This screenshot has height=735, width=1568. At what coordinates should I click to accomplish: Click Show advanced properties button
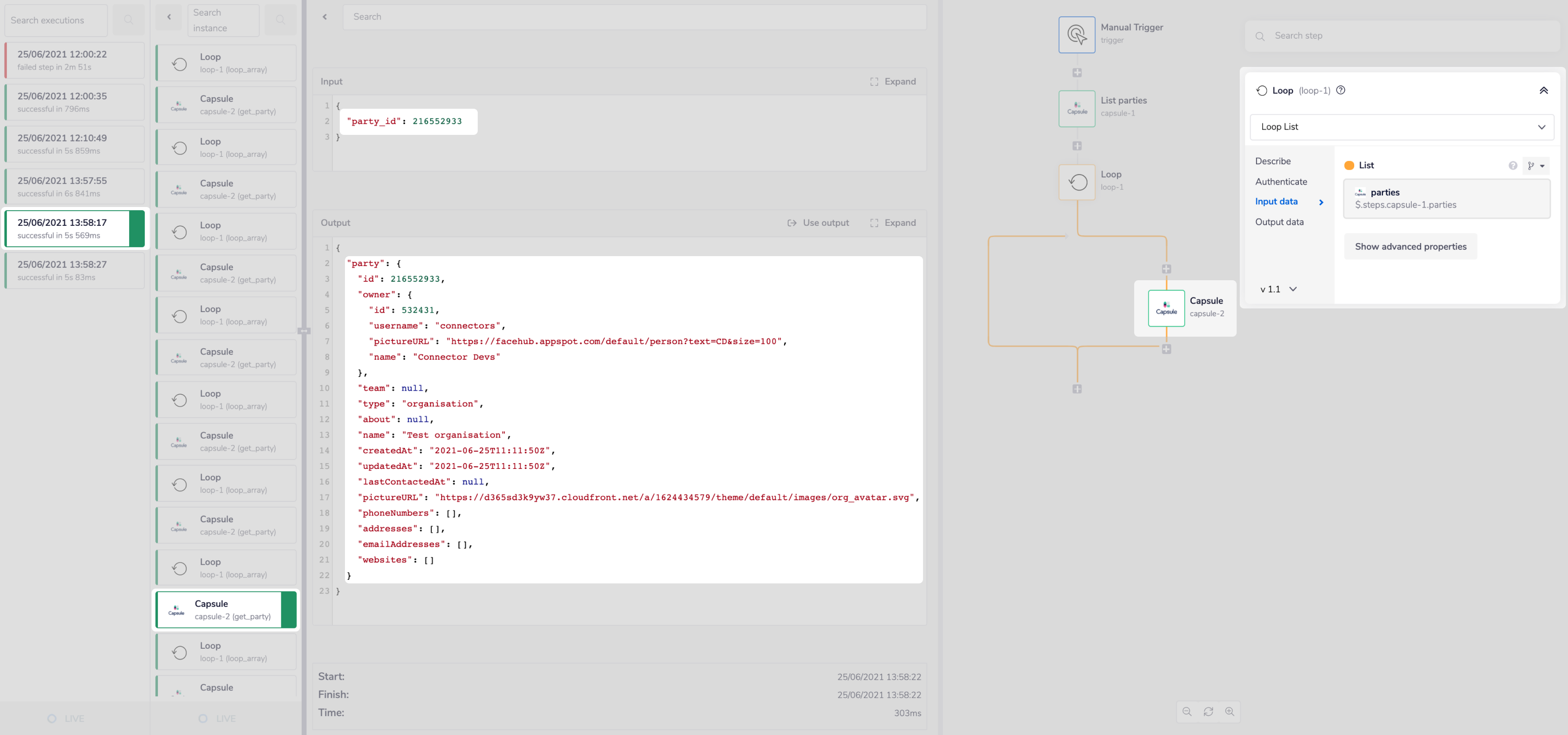click(1410, 247)
